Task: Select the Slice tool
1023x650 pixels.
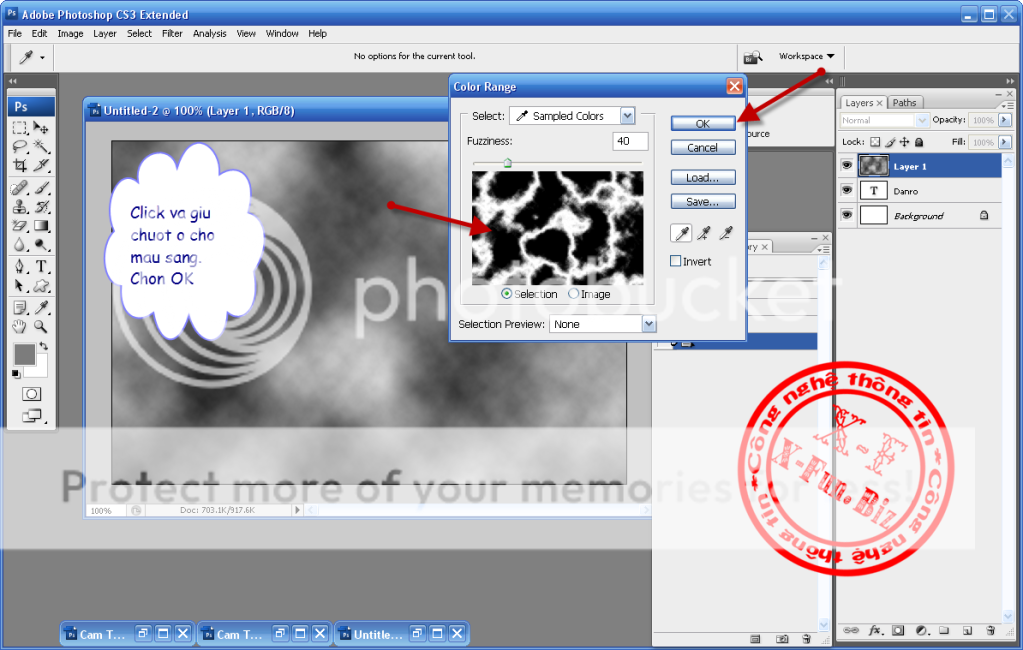Action: (x=41, y=166)
